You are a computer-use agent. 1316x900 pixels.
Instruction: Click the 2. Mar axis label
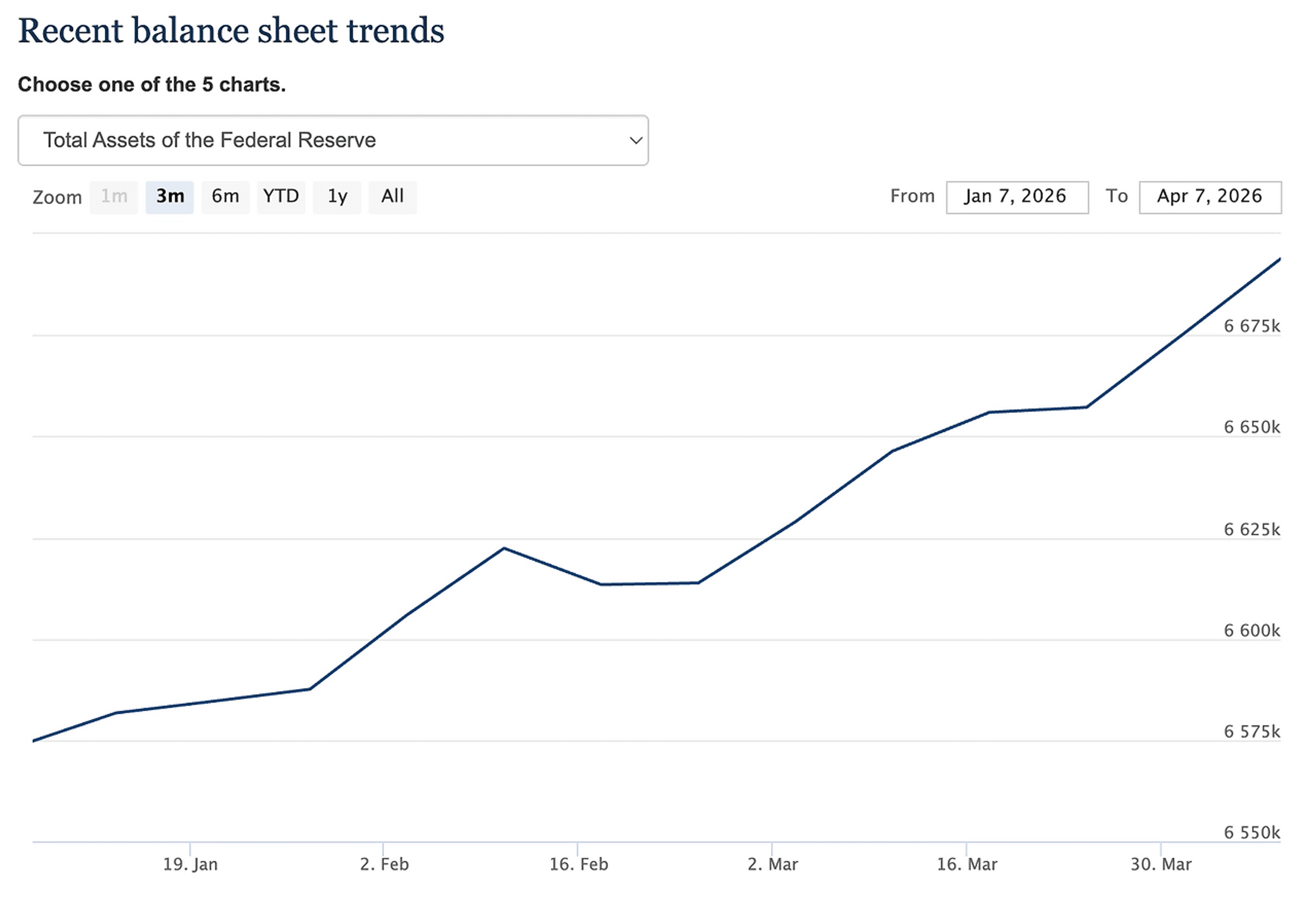772,864
